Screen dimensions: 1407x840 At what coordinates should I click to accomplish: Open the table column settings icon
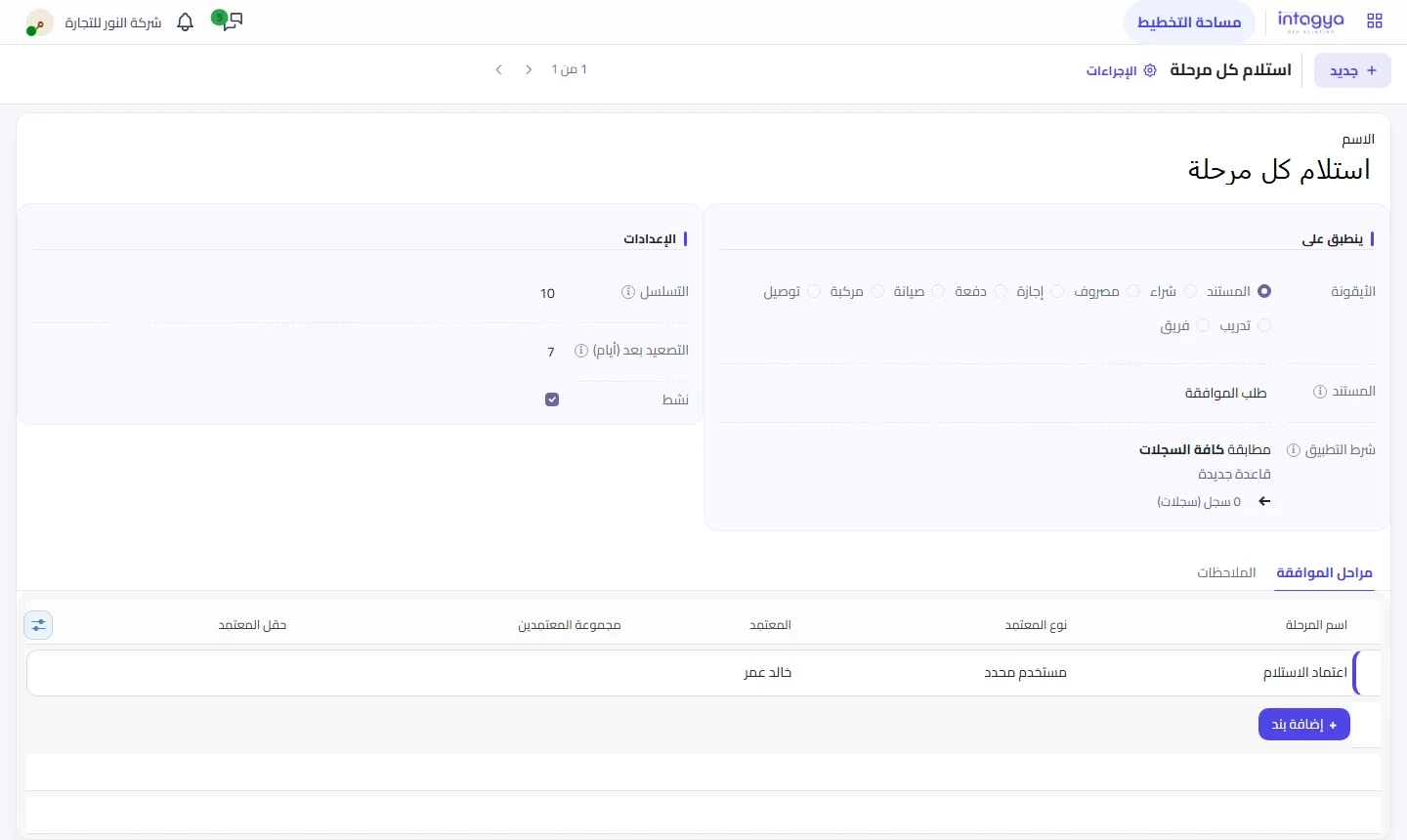click(38, 625)
